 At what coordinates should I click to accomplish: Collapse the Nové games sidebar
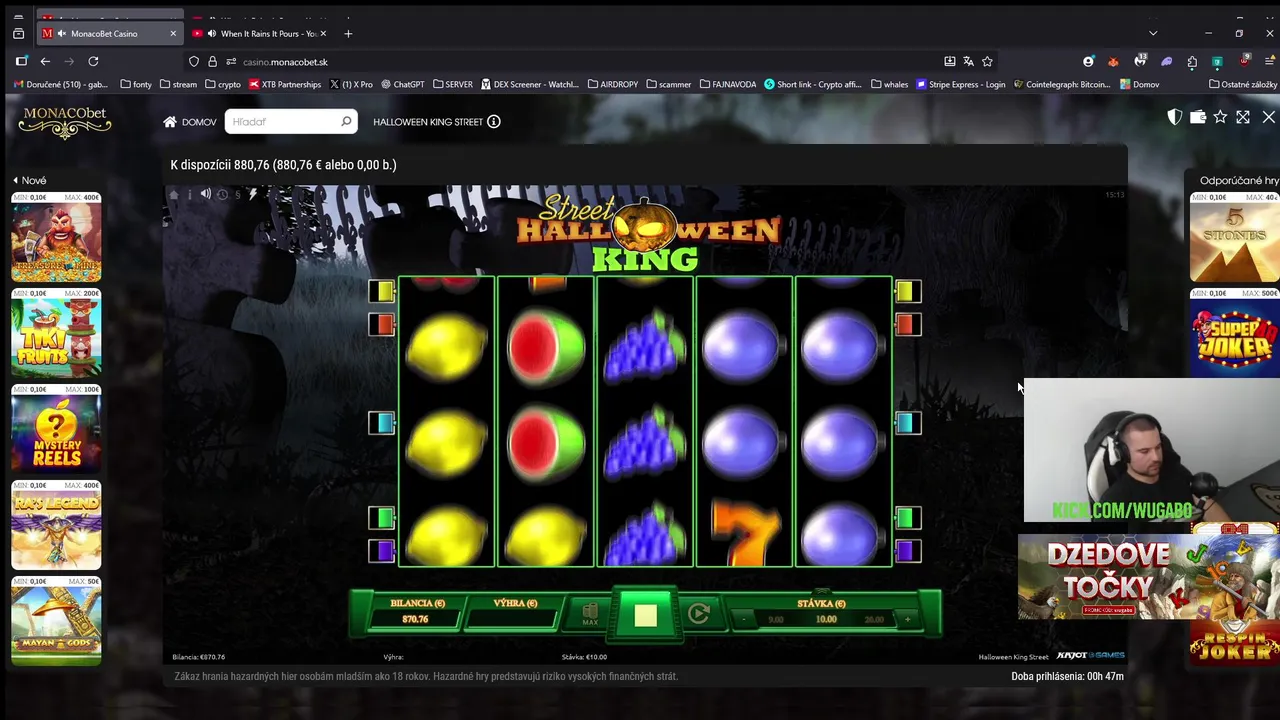pyautogui.click(x=29, y=180)
